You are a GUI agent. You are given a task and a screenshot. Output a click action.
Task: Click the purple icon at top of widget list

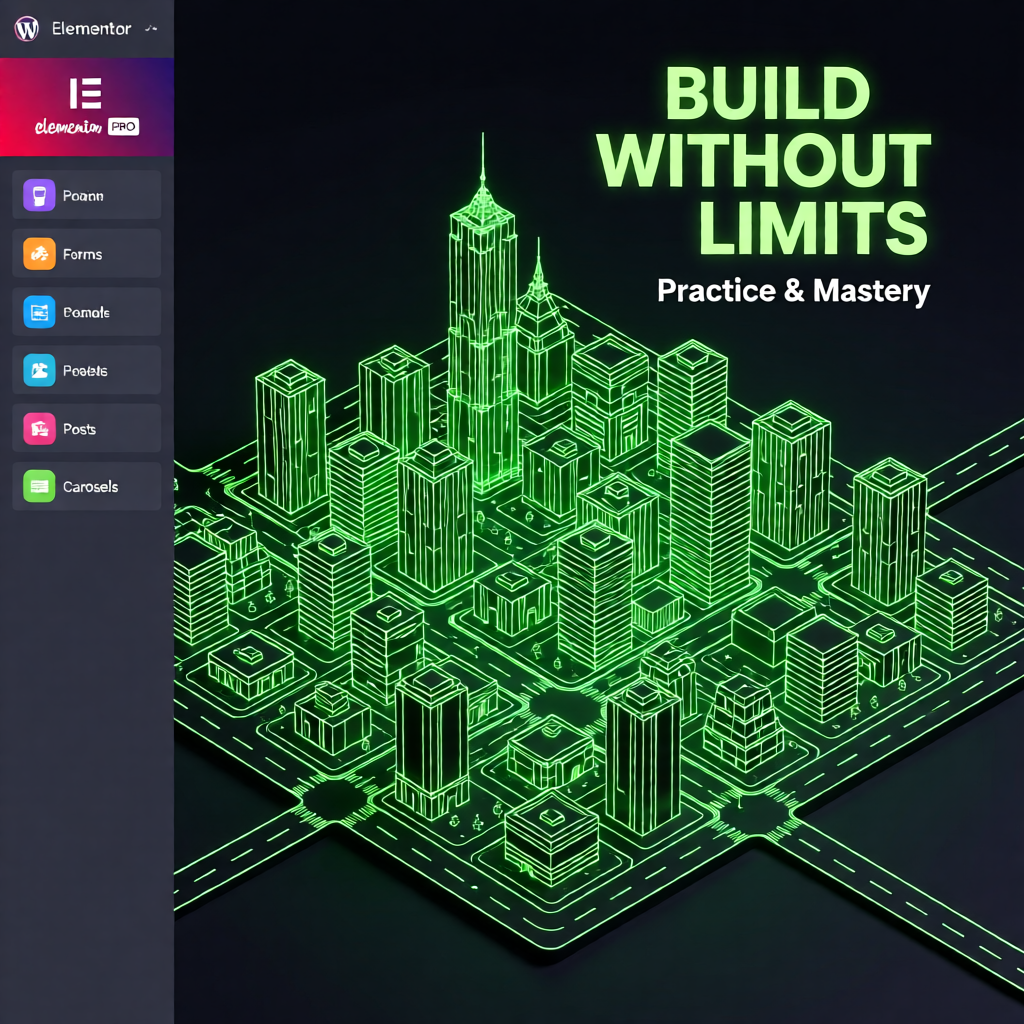click(39, 196)
